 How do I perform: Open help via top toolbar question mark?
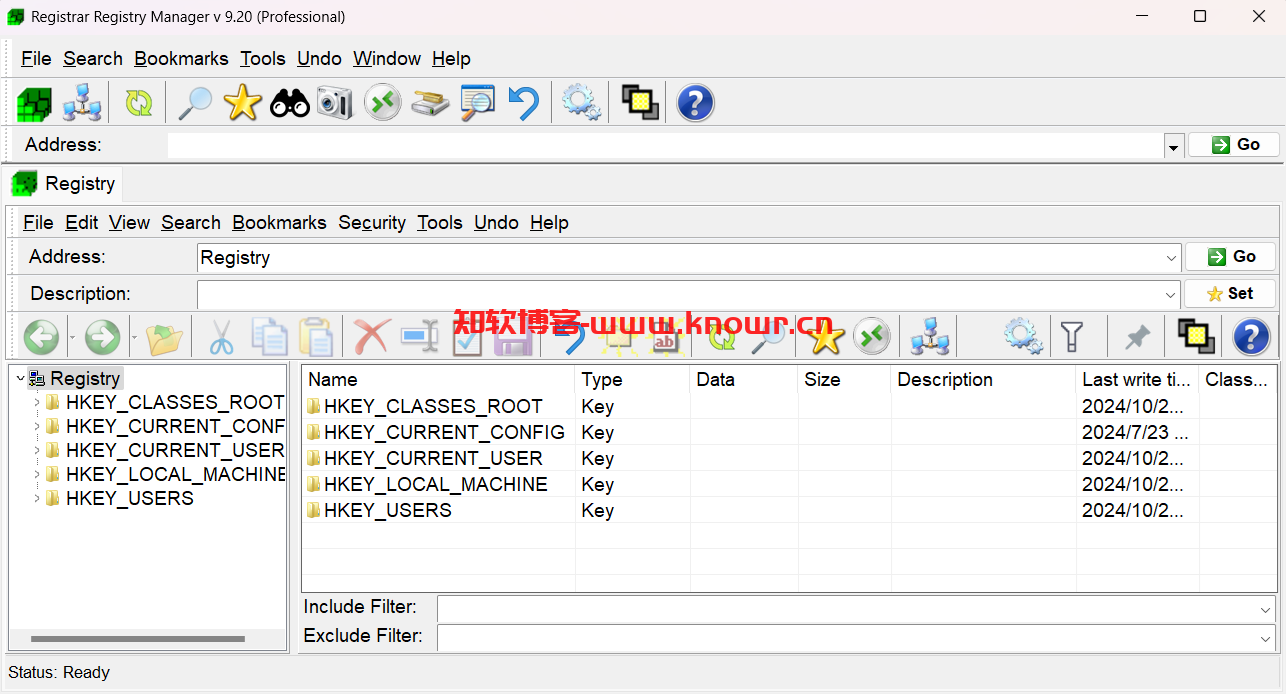[x=696, y=103]
